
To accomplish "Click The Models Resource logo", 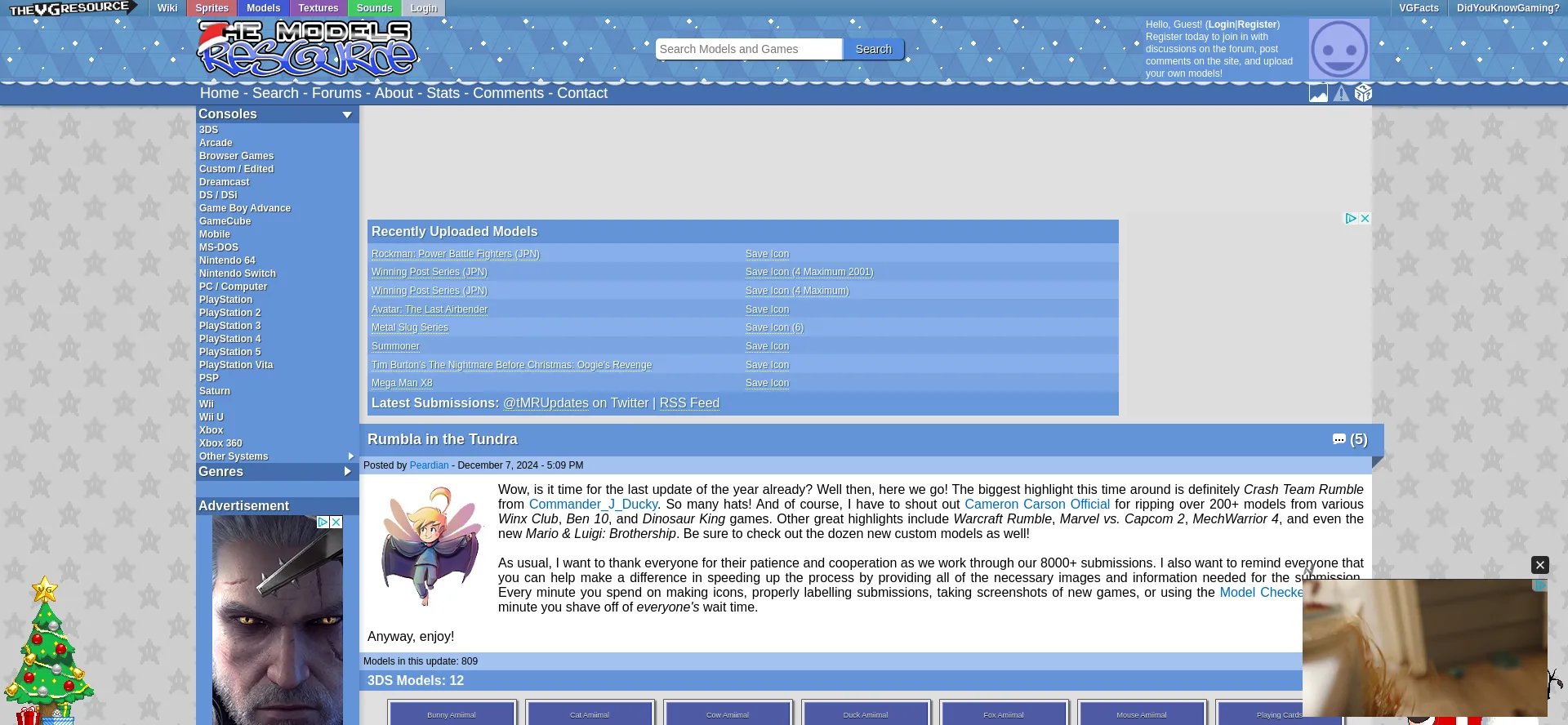I will (x=308, y=49).
